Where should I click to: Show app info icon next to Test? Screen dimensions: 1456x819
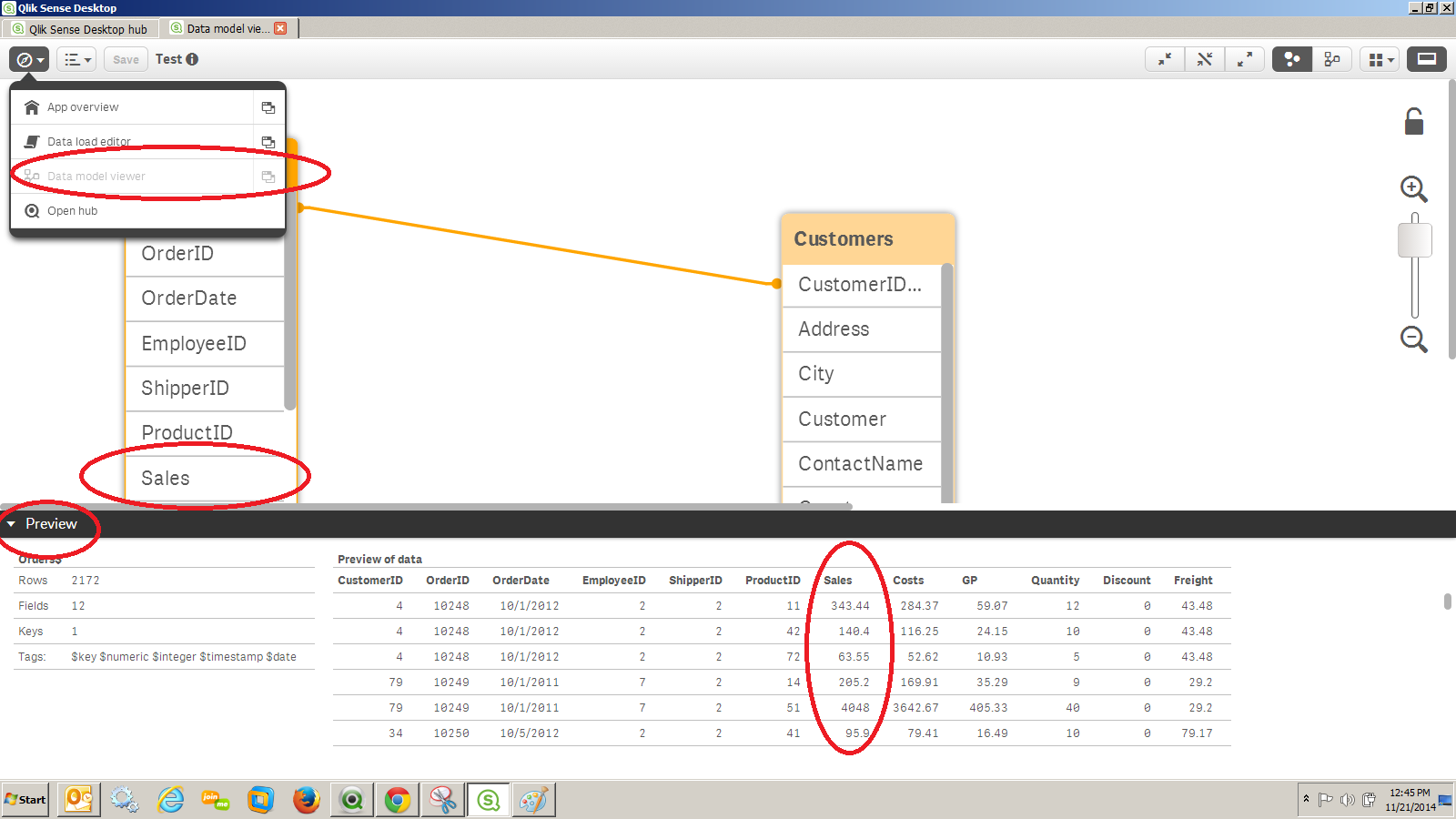(x=192, y=59)
